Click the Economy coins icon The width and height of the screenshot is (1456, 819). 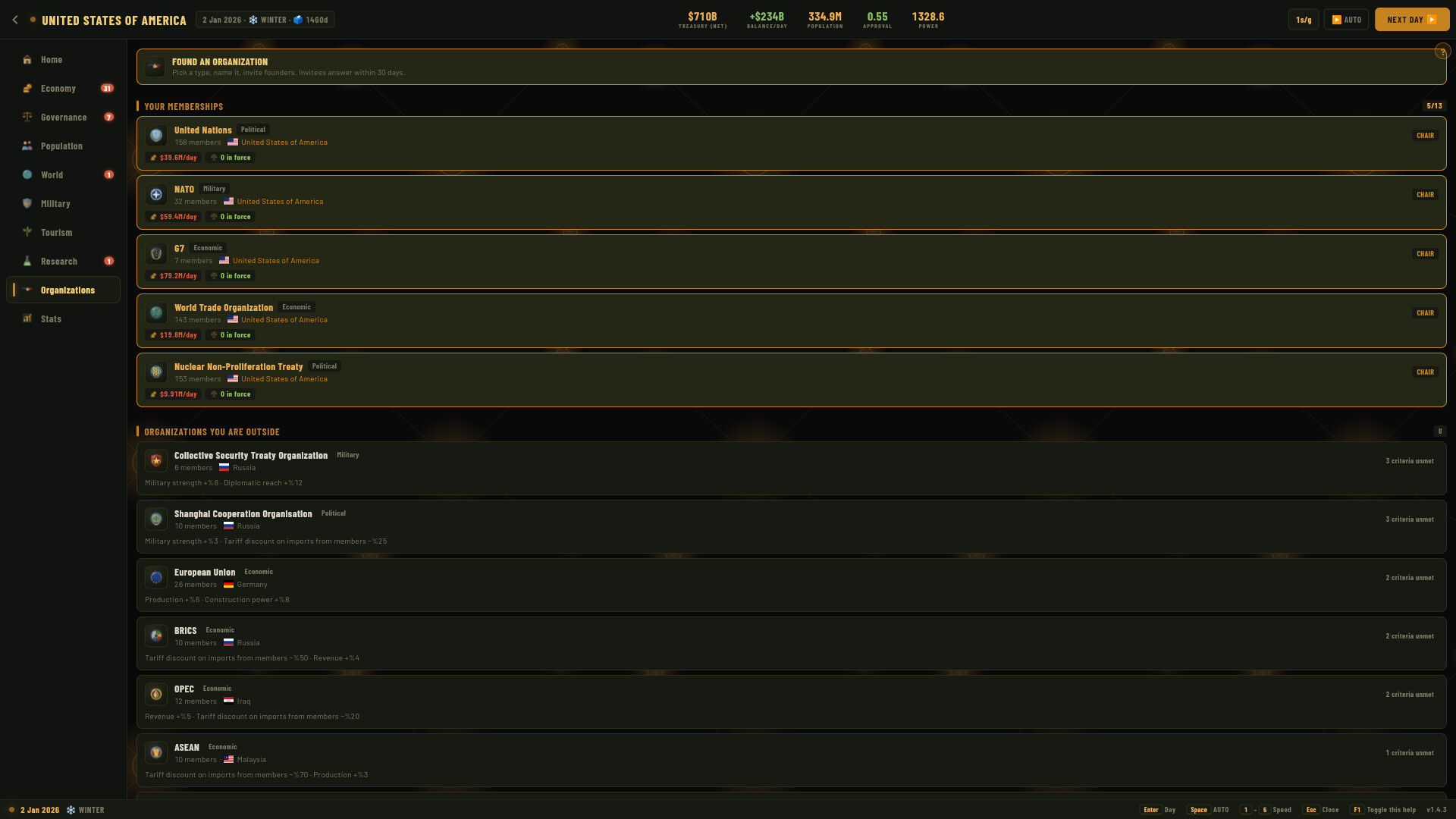27,89
